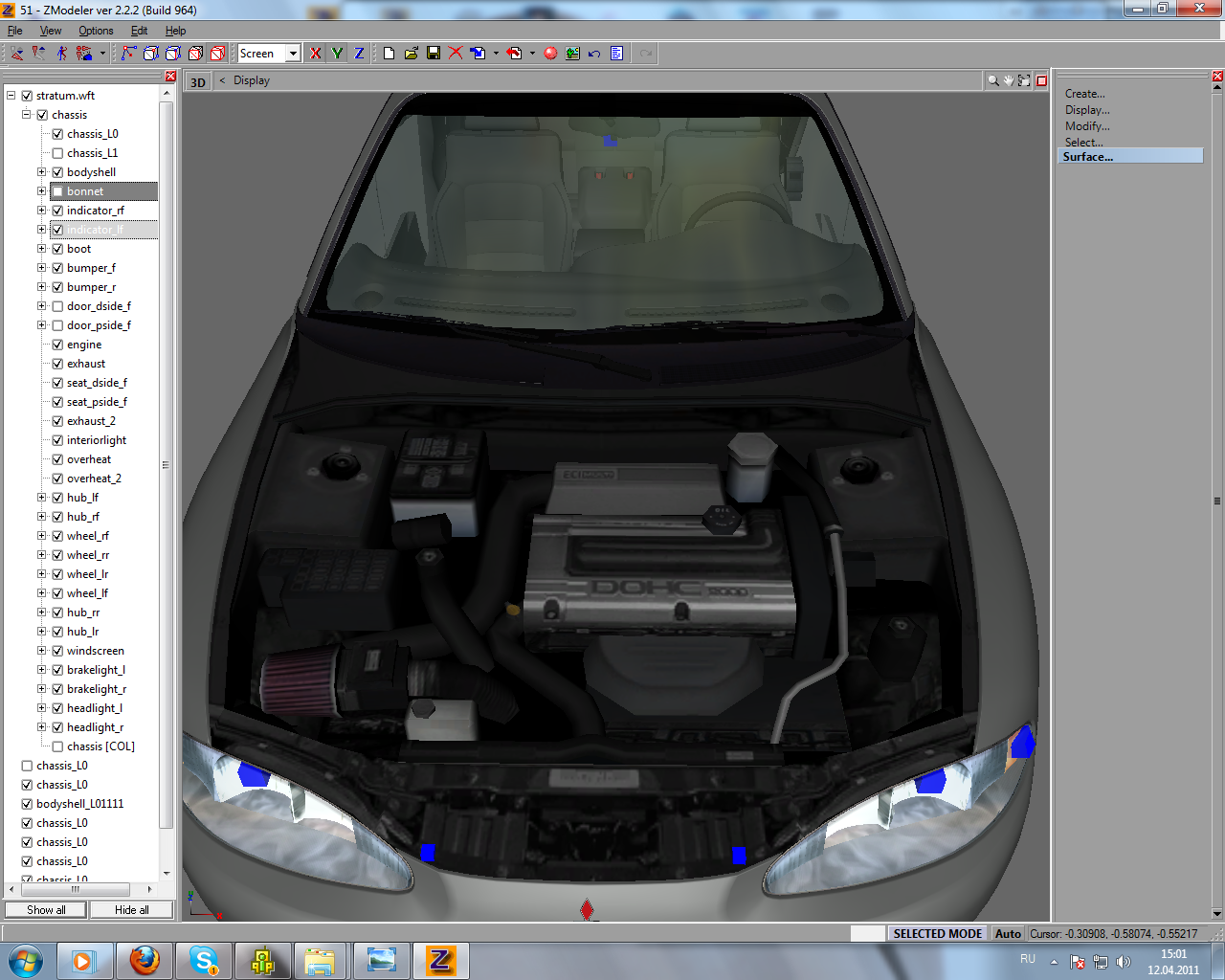The width and height of the screenshot is (1225, 980).
Task: Hide the engine node via checkbox
Action: [x=57, y=345]
